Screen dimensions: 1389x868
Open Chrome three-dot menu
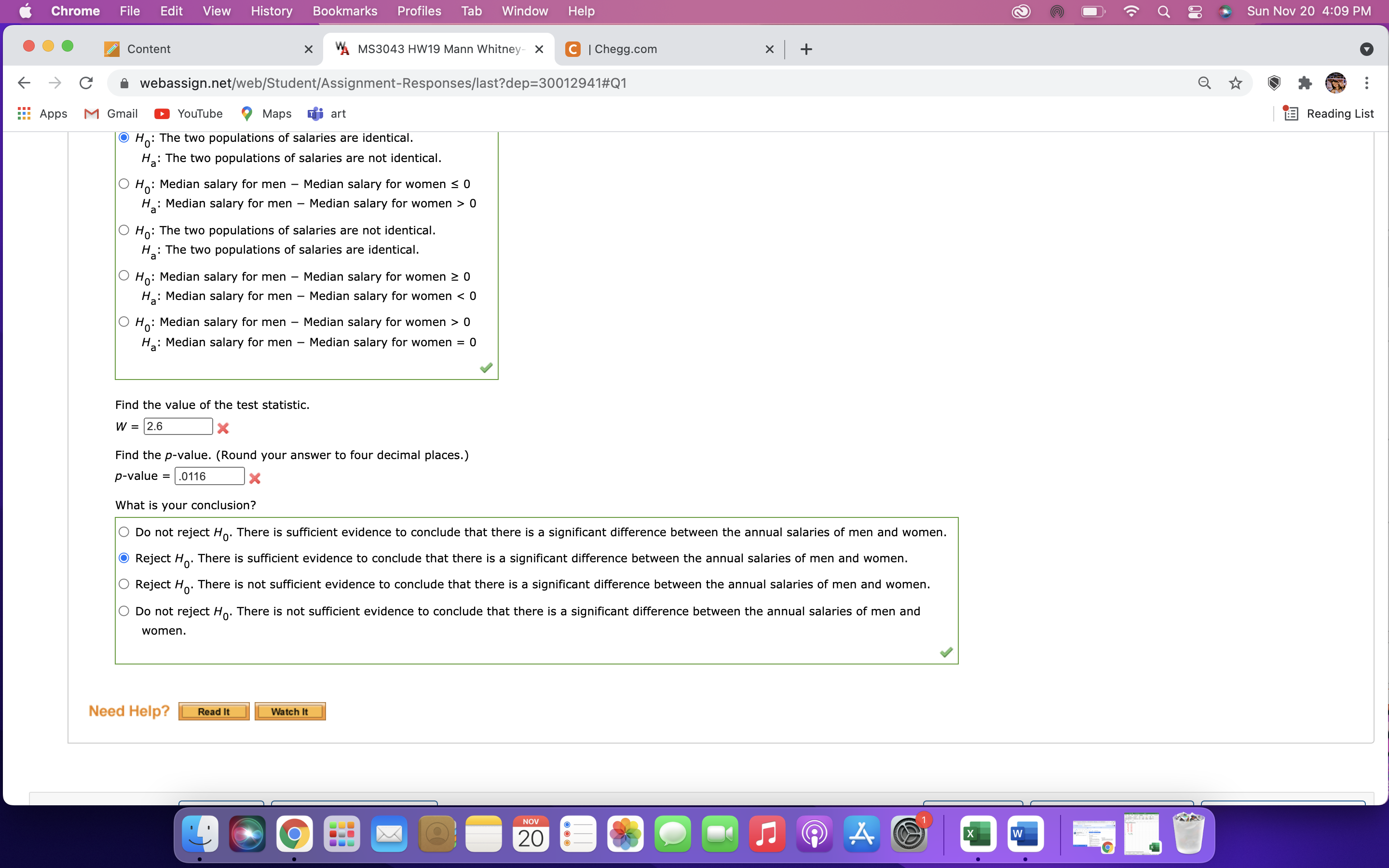tap(1367, 83)
